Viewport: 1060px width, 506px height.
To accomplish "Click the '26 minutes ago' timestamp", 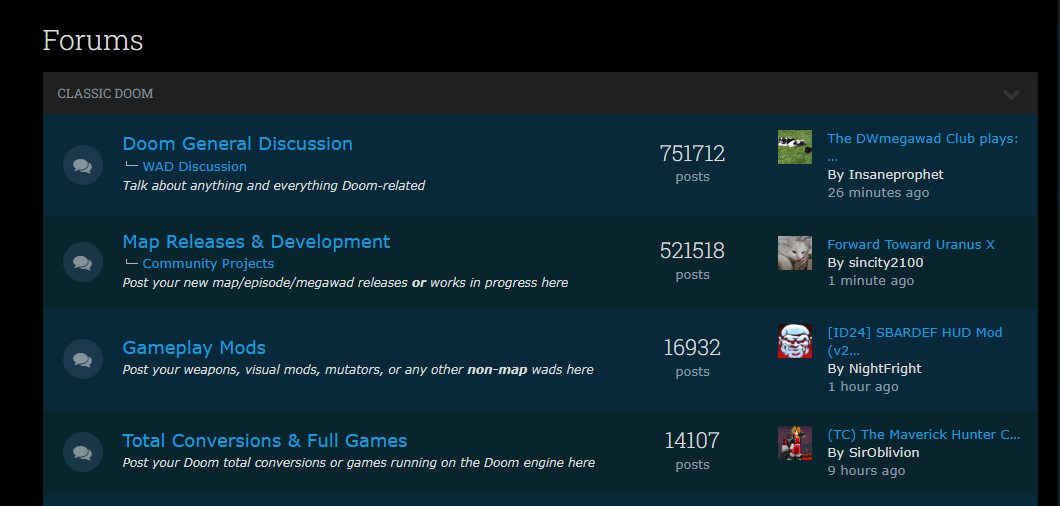I will click(x=878, y=193).
